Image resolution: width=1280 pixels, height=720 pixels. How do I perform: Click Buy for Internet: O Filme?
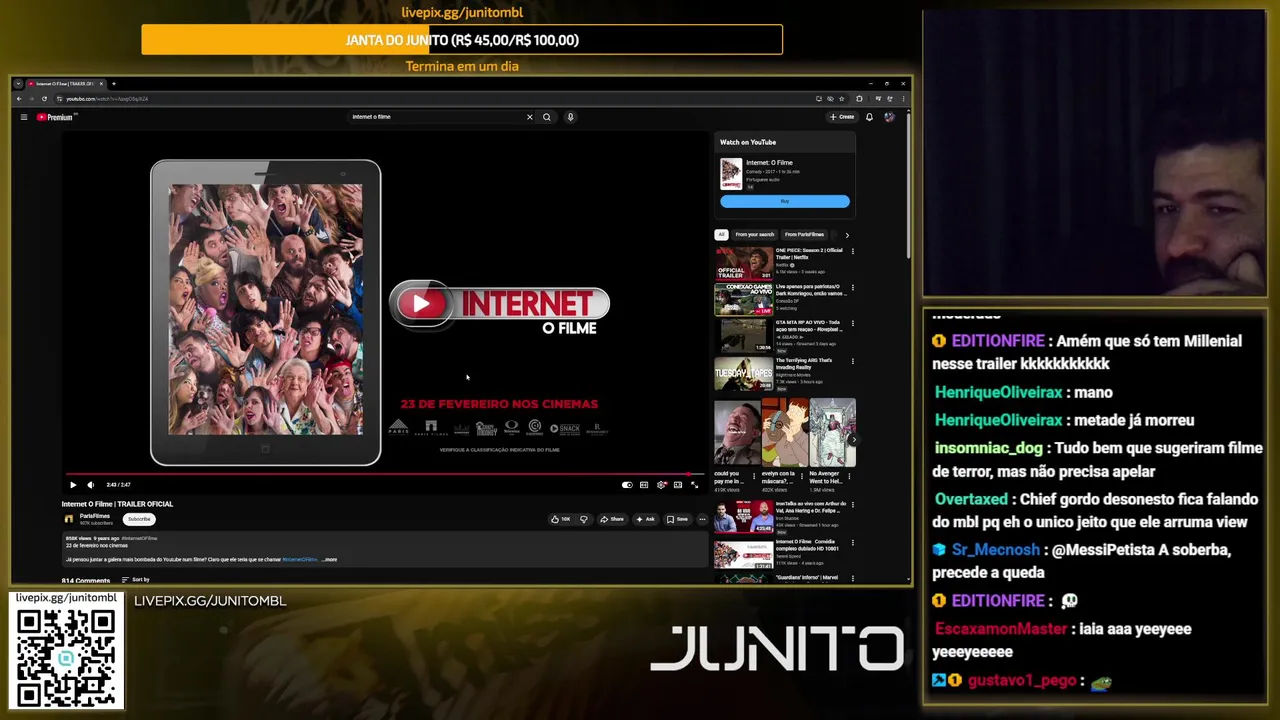[785, 201]
